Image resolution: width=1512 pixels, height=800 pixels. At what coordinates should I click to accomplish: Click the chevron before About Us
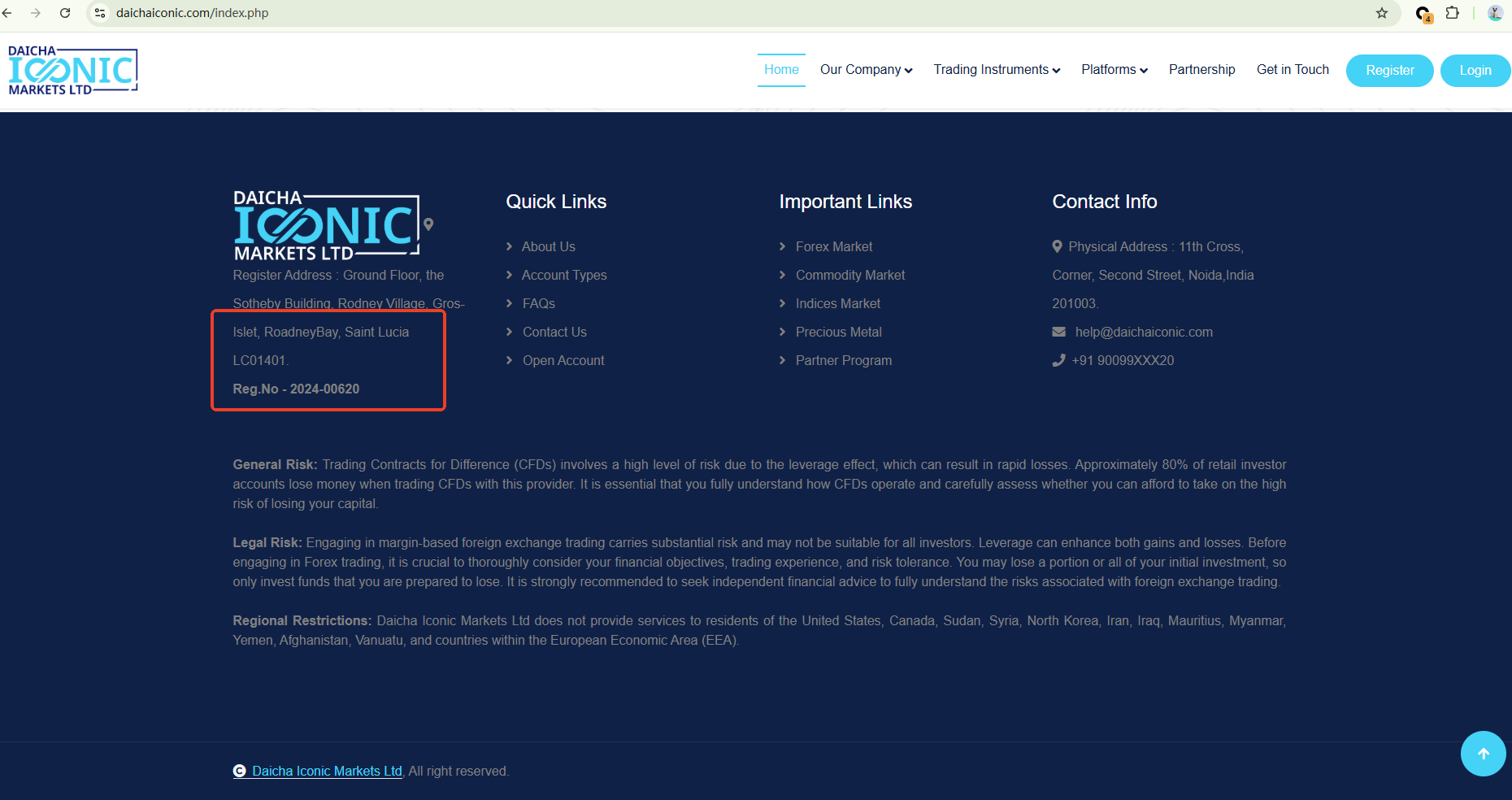coord(510,246)
